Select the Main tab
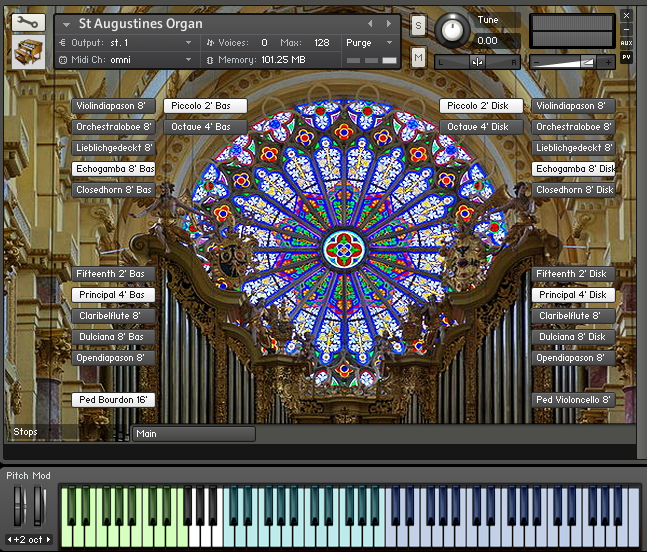This screenshot has height=552, width=647. [x=194, y=434]
